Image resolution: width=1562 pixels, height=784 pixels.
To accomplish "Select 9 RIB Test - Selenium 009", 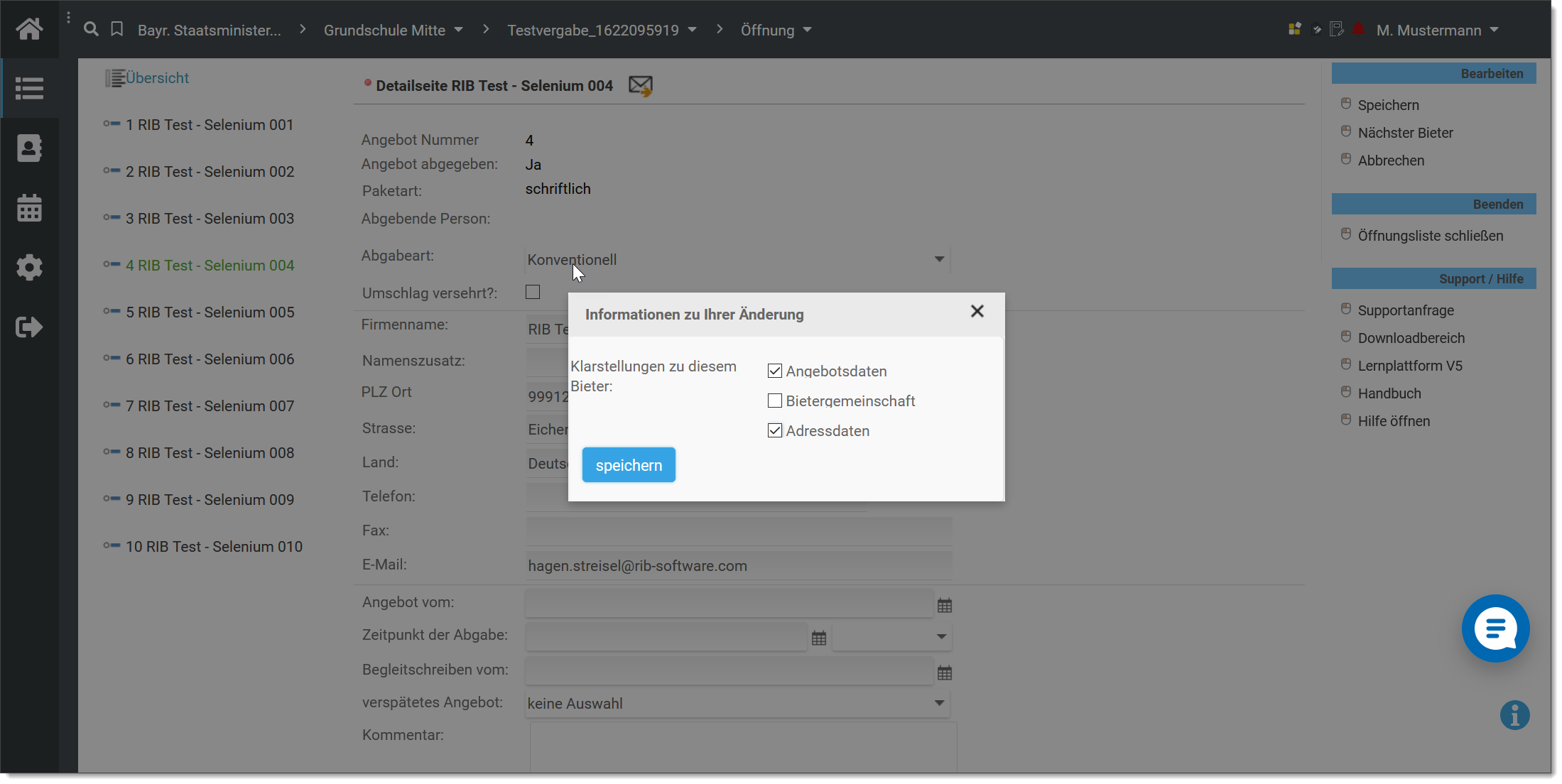I will [x=210, y=499].
